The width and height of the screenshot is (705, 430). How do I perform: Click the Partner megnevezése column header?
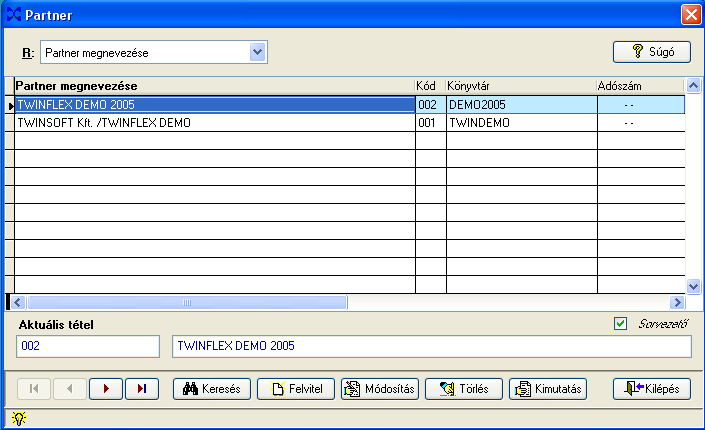click(214, 86)
